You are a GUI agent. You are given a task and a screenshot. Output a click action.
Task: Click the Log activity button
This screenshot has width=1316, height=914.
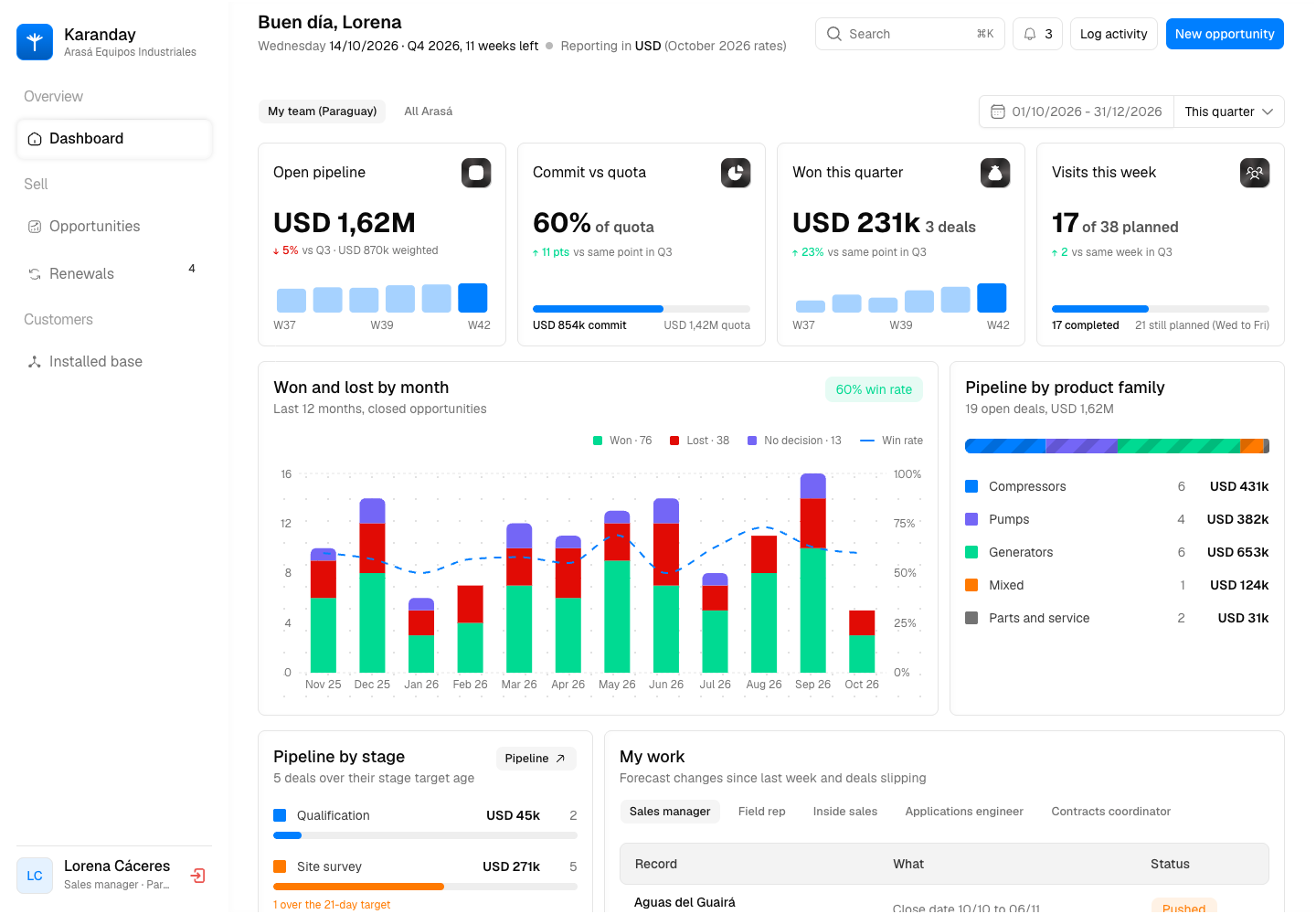[x=1113, y=34]
